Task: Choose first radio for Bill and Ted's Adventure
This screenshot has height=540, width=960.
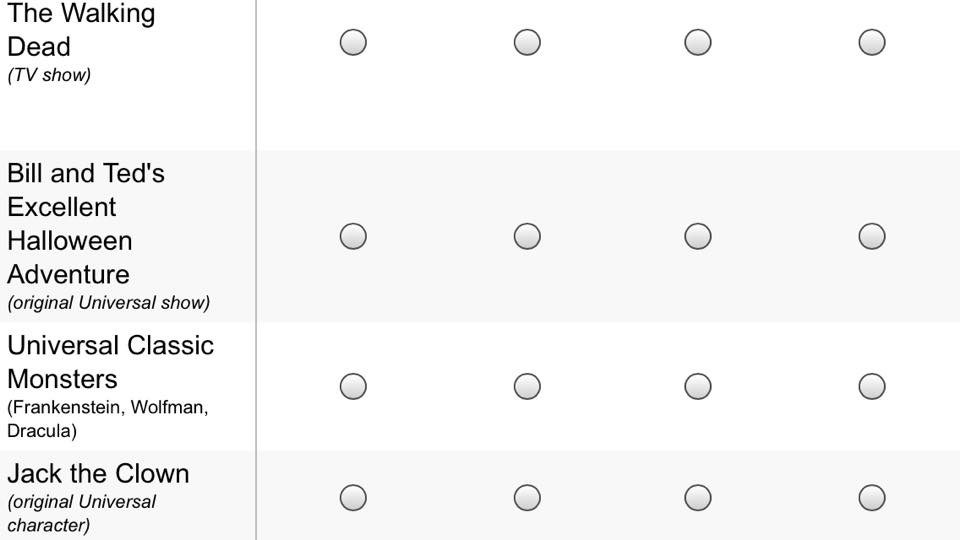Action: [353, 236]
